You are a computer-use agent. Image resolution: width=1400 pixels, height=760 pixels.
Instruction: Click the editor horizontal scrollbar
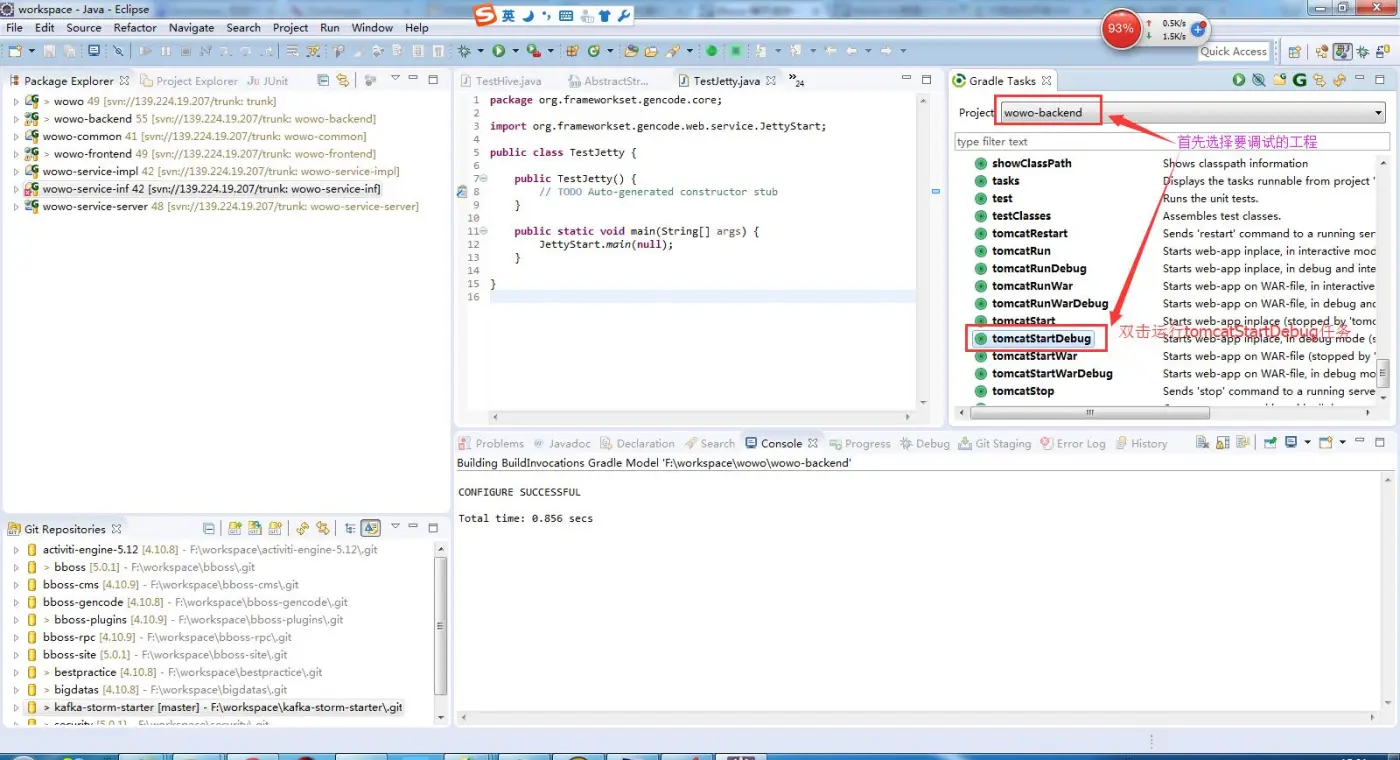pyautogui.click(x=700, y=417)
